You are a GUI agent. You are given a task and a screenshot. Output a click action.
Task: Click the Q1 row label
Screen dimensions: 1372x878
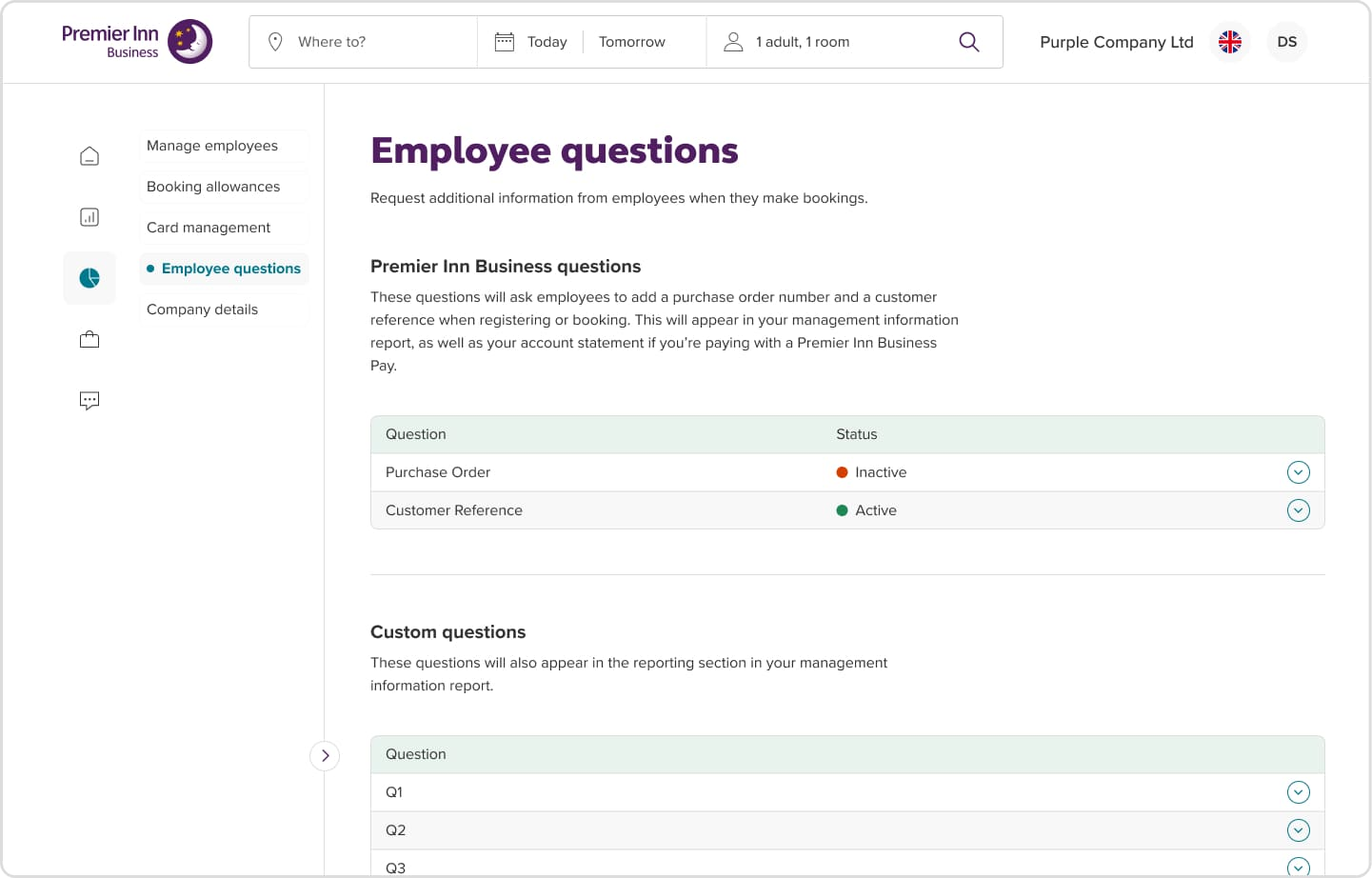394,792
